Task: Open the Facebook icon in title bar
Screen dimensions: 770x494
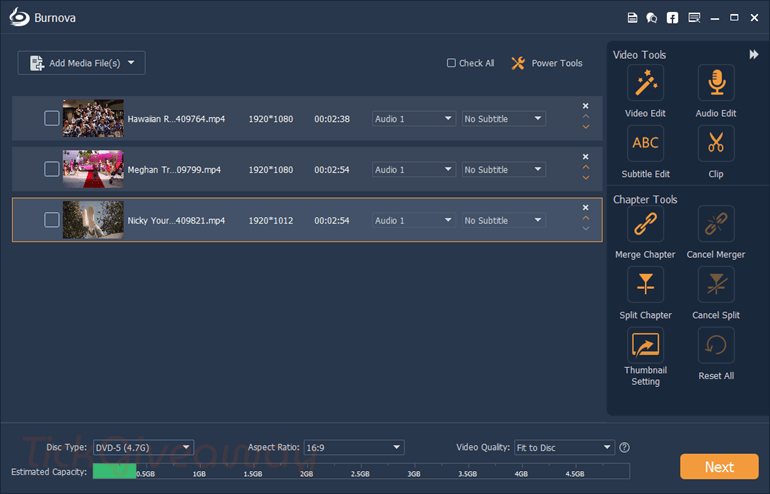Action: point(672,18)
